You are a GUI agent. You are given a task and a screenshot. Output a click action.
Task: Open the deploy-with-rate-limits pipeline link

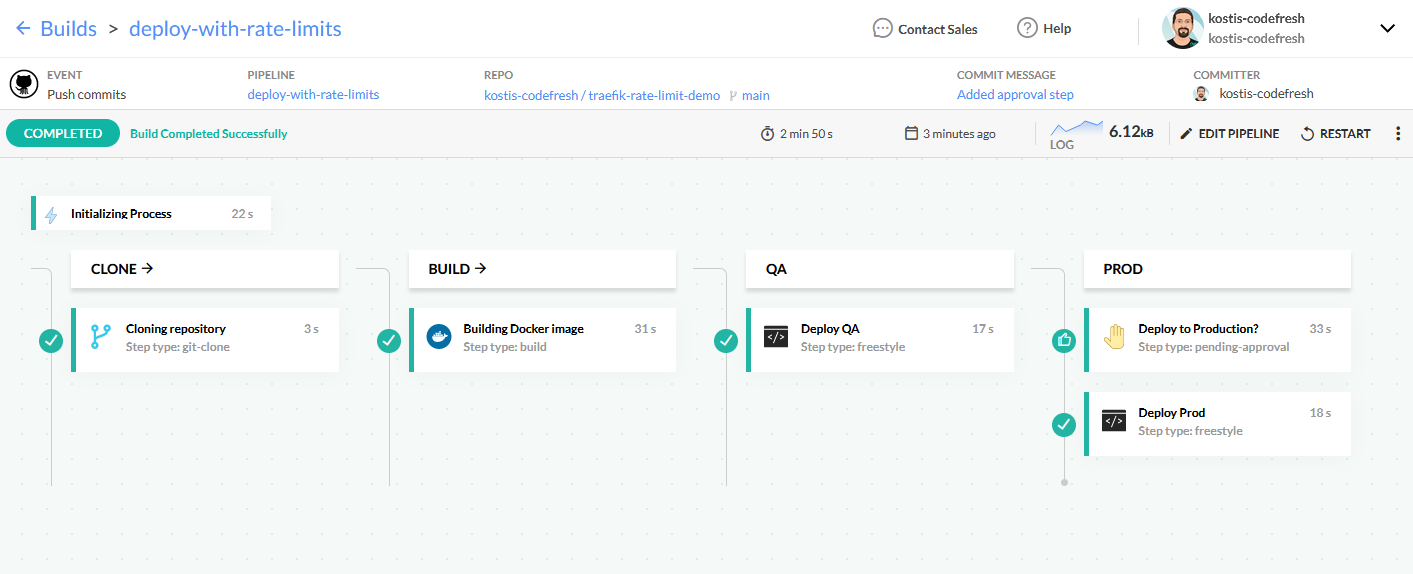[313, 95]
